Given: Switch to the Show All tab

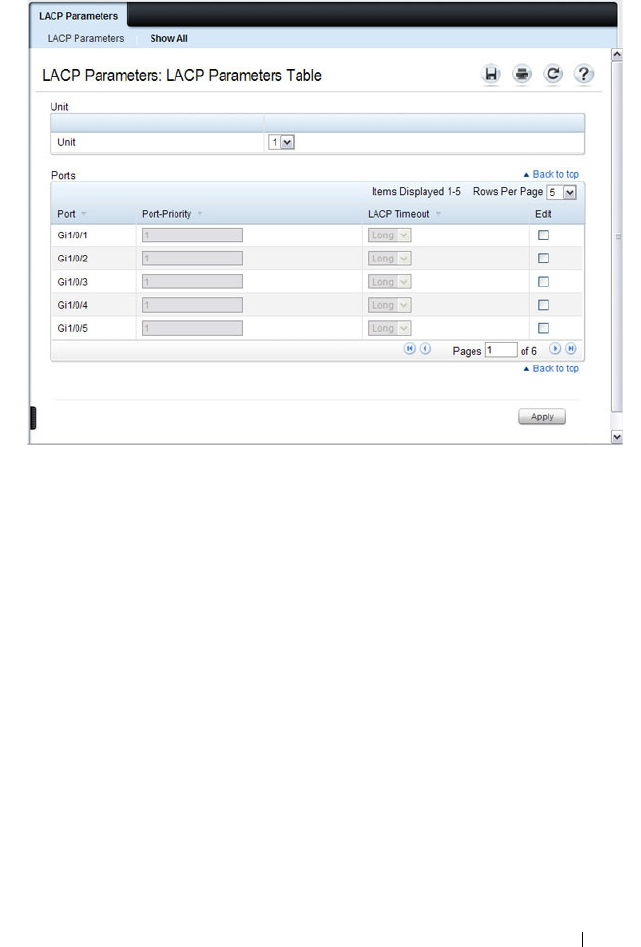Looking at the screenshot, I should point(169,38).
